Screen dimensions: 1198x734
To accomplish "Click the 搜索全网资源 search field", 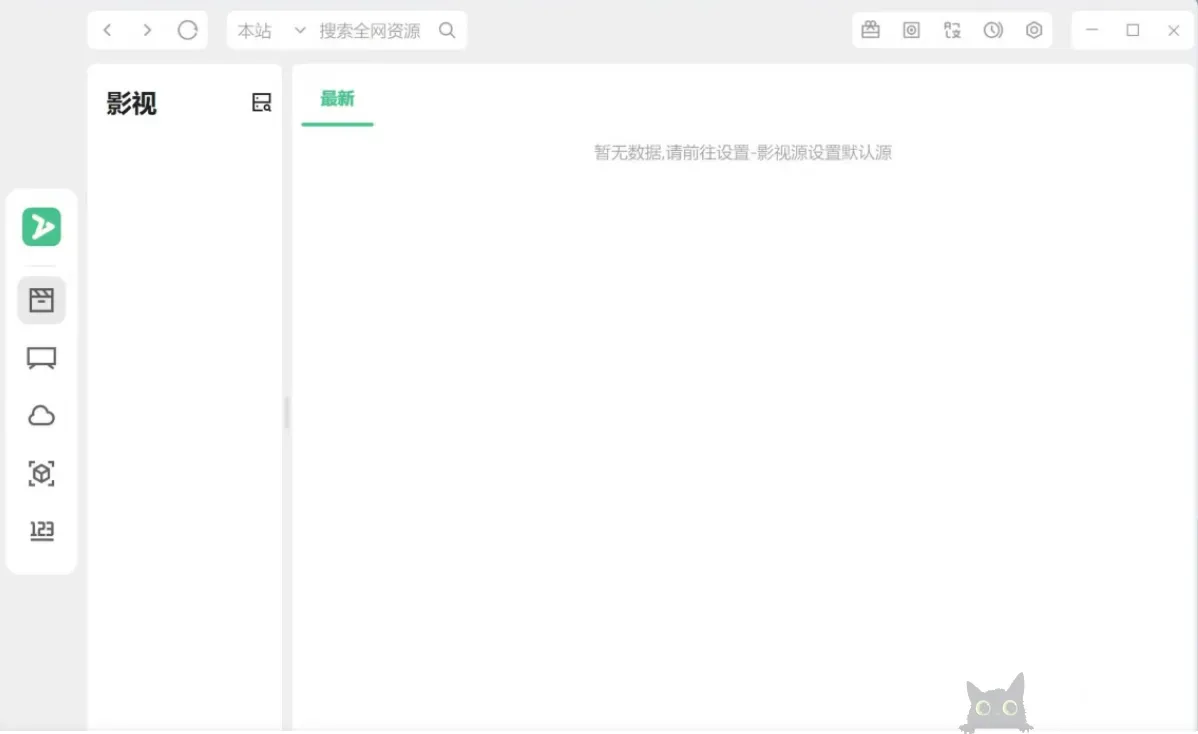I will (370, 31).
